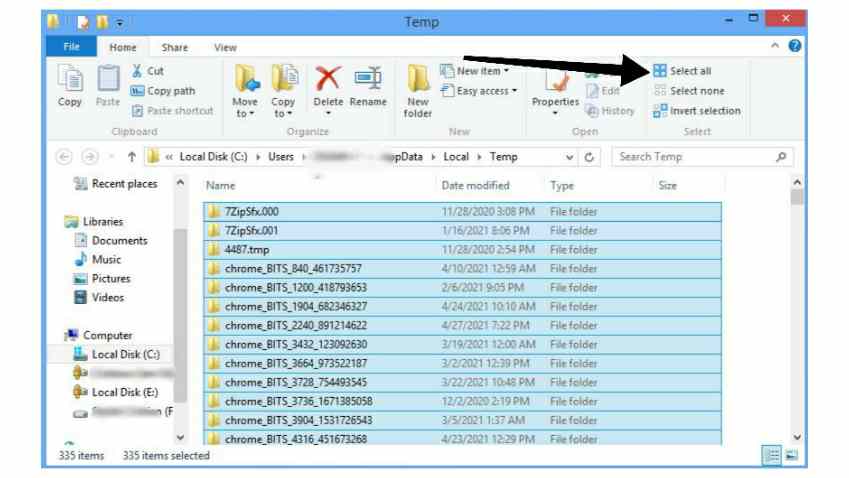849x478 pixels.
Task: Sort files by Date modified column
Action: coord(475,186)
